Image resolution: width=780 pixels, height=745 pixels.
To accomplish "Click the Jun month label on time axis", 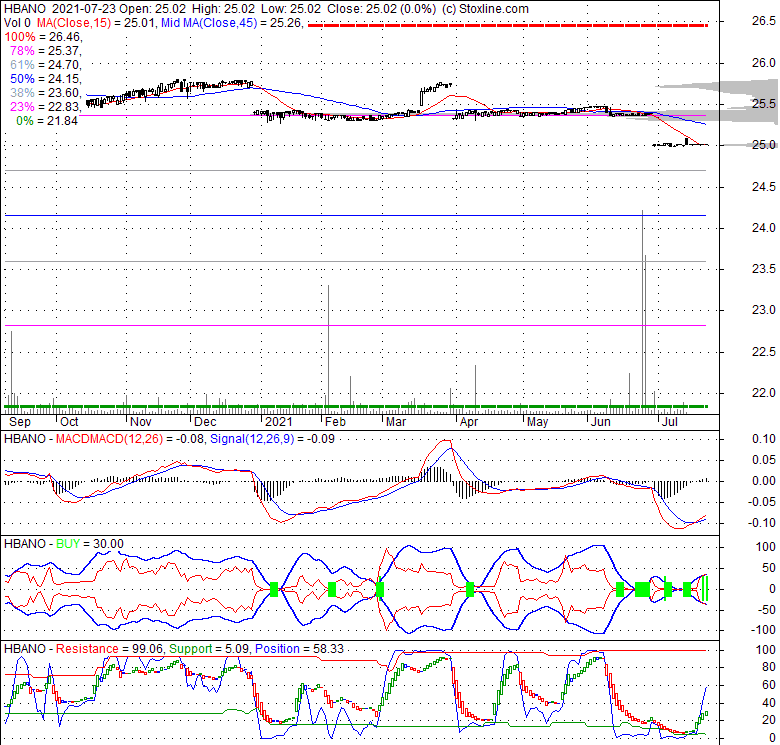I will point(600,422).
